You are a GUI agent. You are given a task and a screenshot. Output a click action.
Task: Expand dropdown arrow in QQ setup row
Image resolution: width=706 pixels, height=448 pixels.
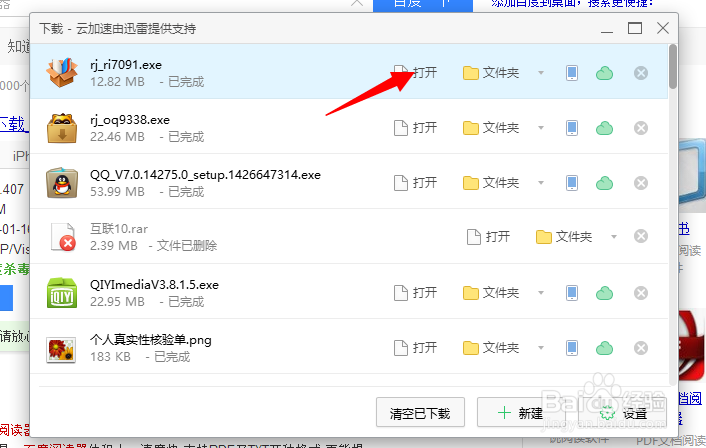tap(541, 183)
